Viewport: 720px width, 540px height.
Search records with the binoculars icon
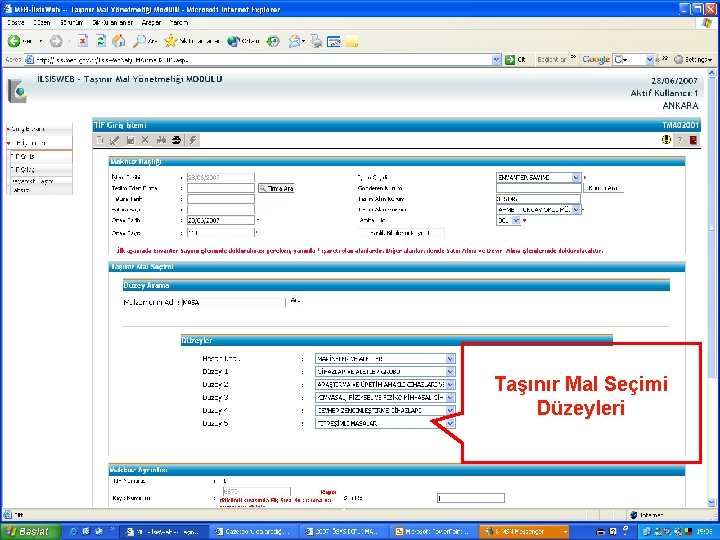pyautogui.click(x=161, y=140)
